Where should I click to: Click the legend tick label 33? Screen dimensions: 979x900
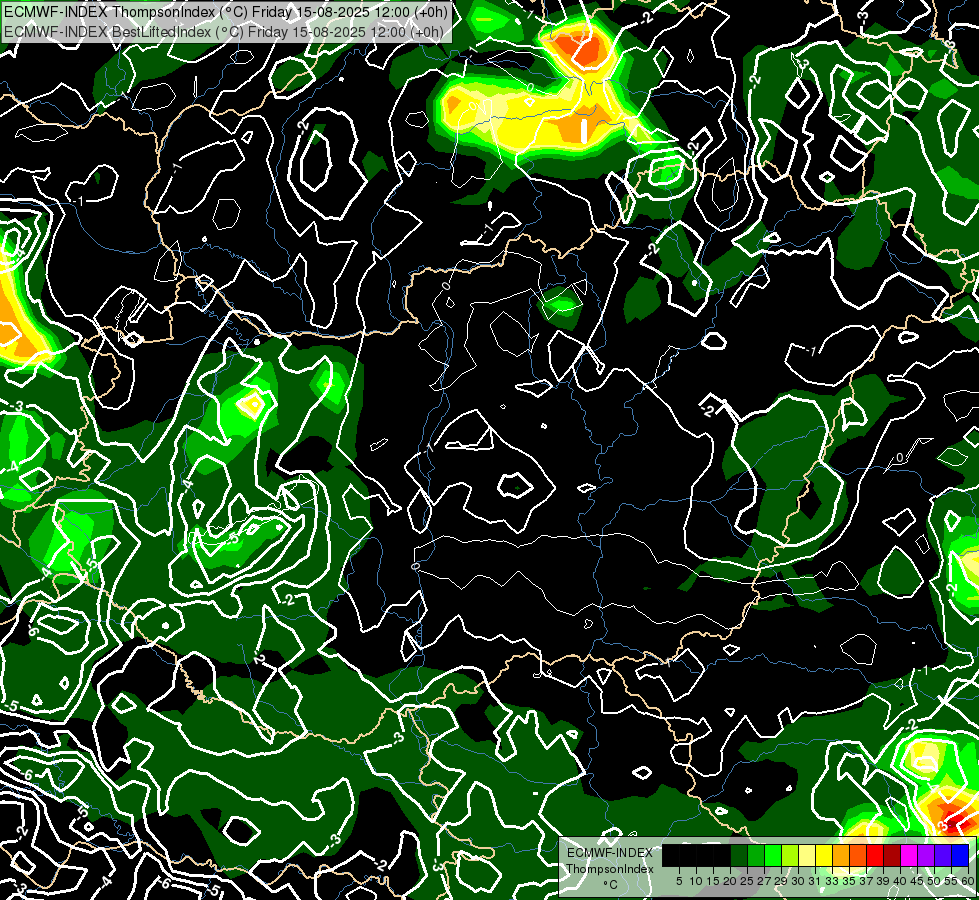[x=832, y=881]
